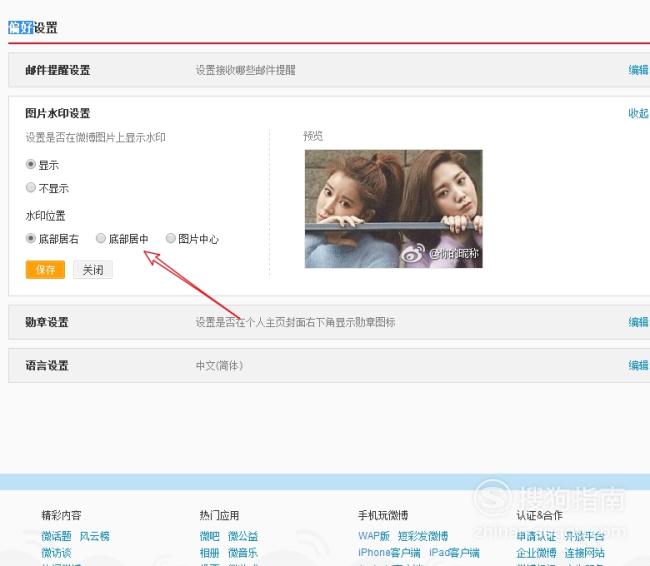
Task: Click the 图片水印设置 section title
Action: click(x=58, y=113)
